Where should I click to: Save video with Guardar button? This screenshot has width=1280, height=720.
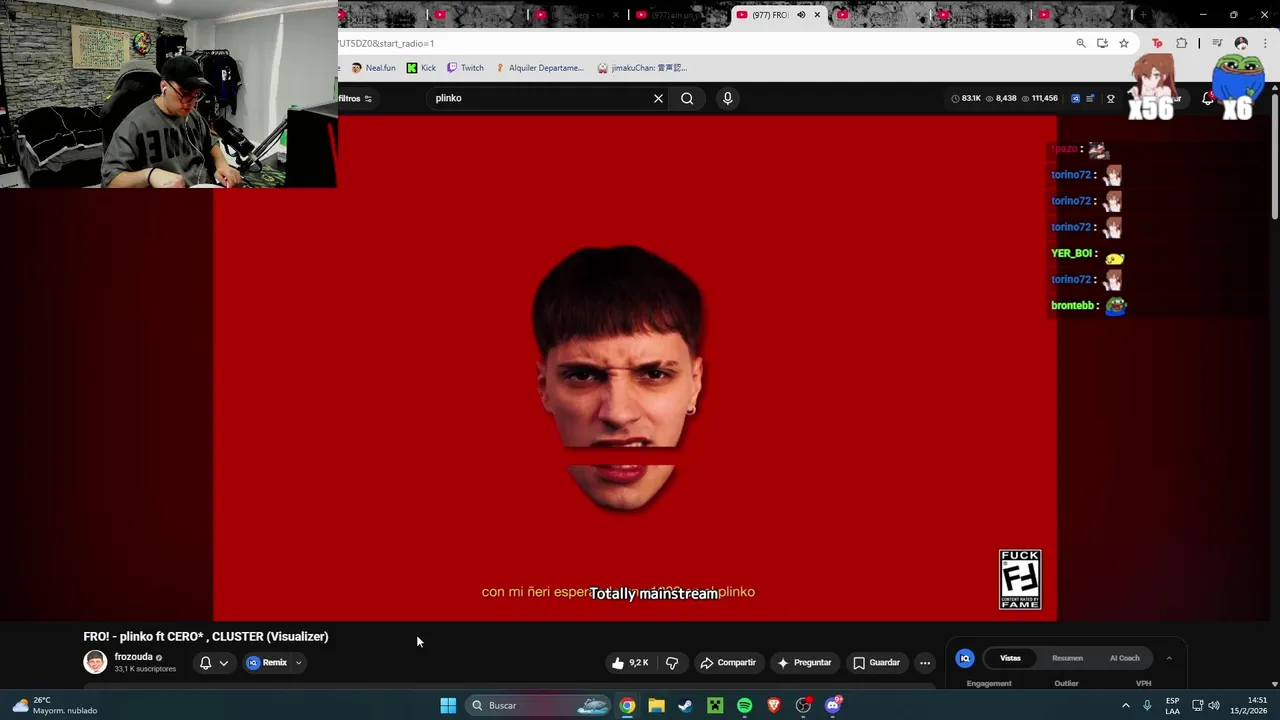pyautogui.click(x=876, y=662)
